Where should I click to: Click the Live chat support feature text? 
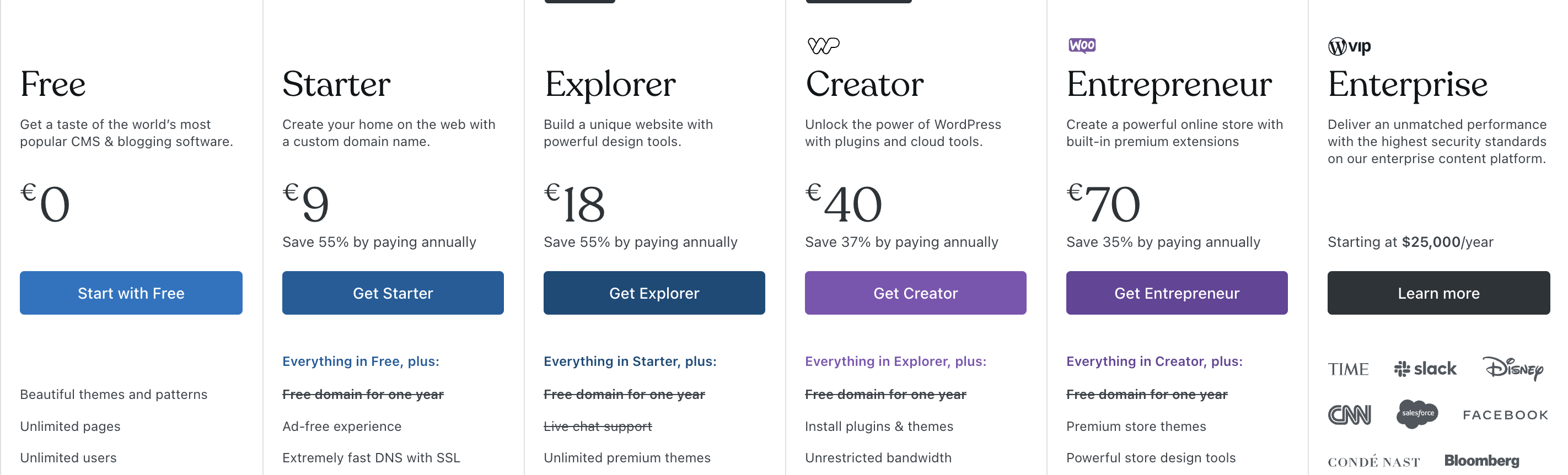click(597, 427)
